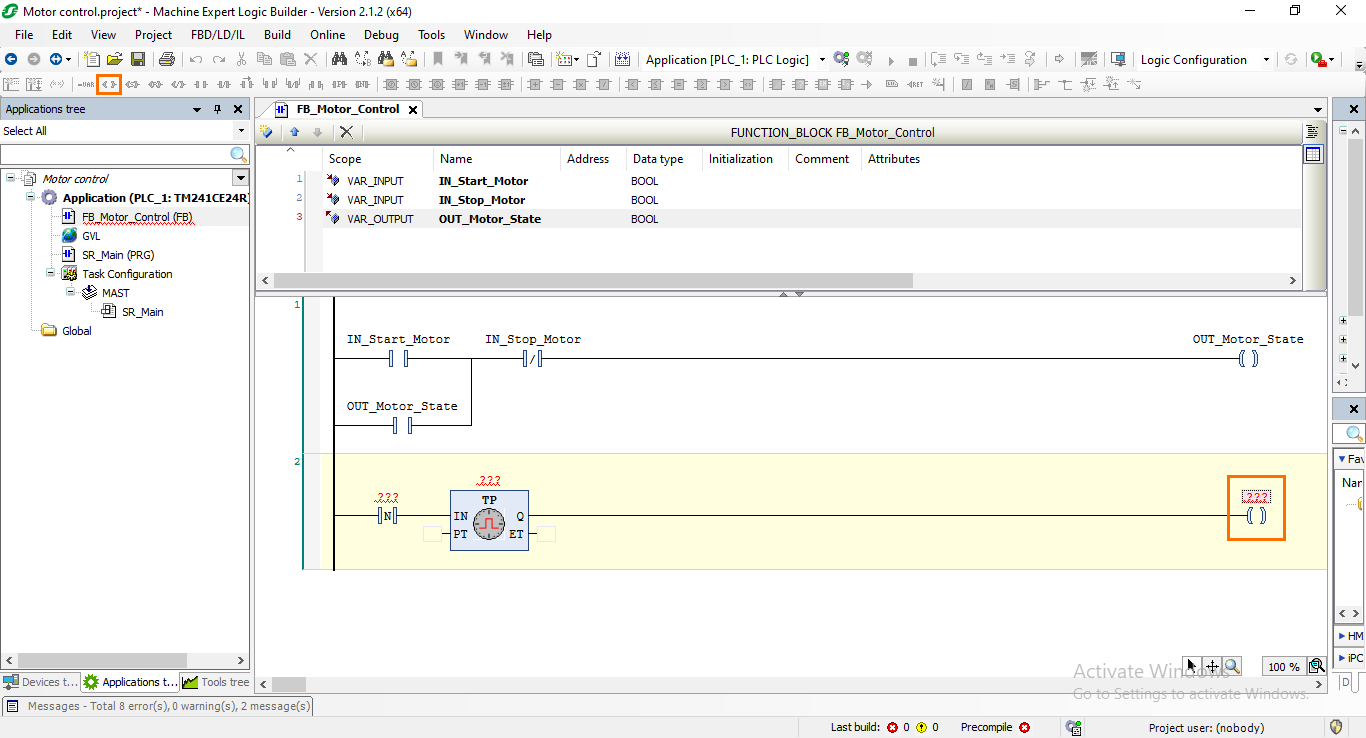Collapse the Task Configuration tree node
This screenshot has width=1366, height=738.
tap(50, 273)
